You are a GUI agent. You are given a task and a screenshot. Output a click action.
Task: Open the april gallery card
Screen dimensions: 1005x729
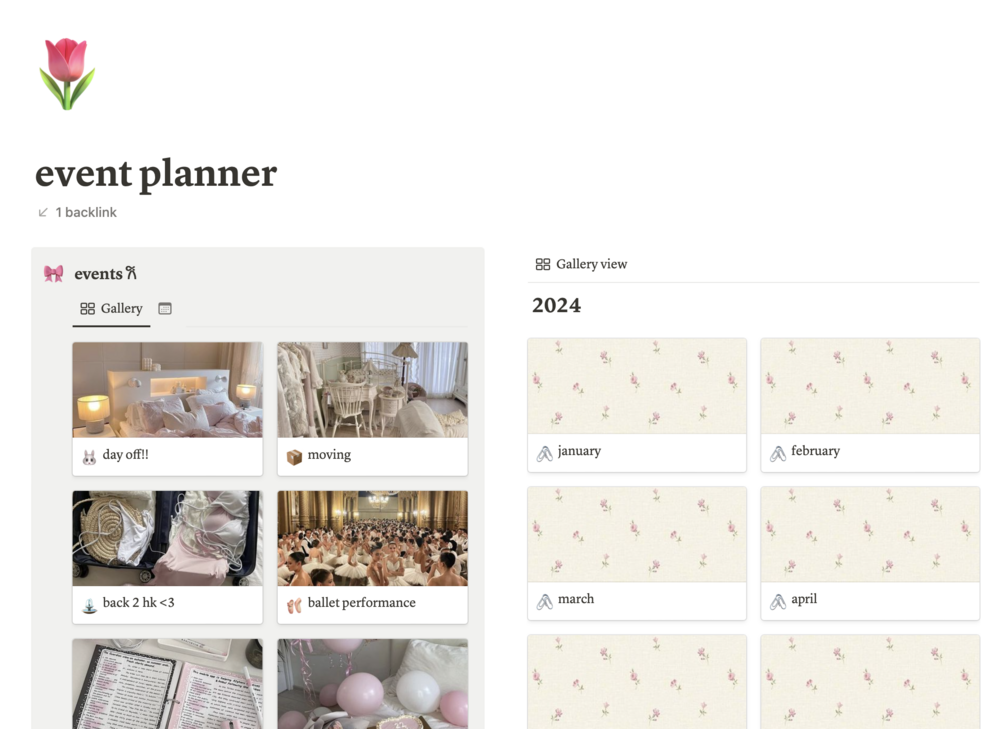pos(870,553)
